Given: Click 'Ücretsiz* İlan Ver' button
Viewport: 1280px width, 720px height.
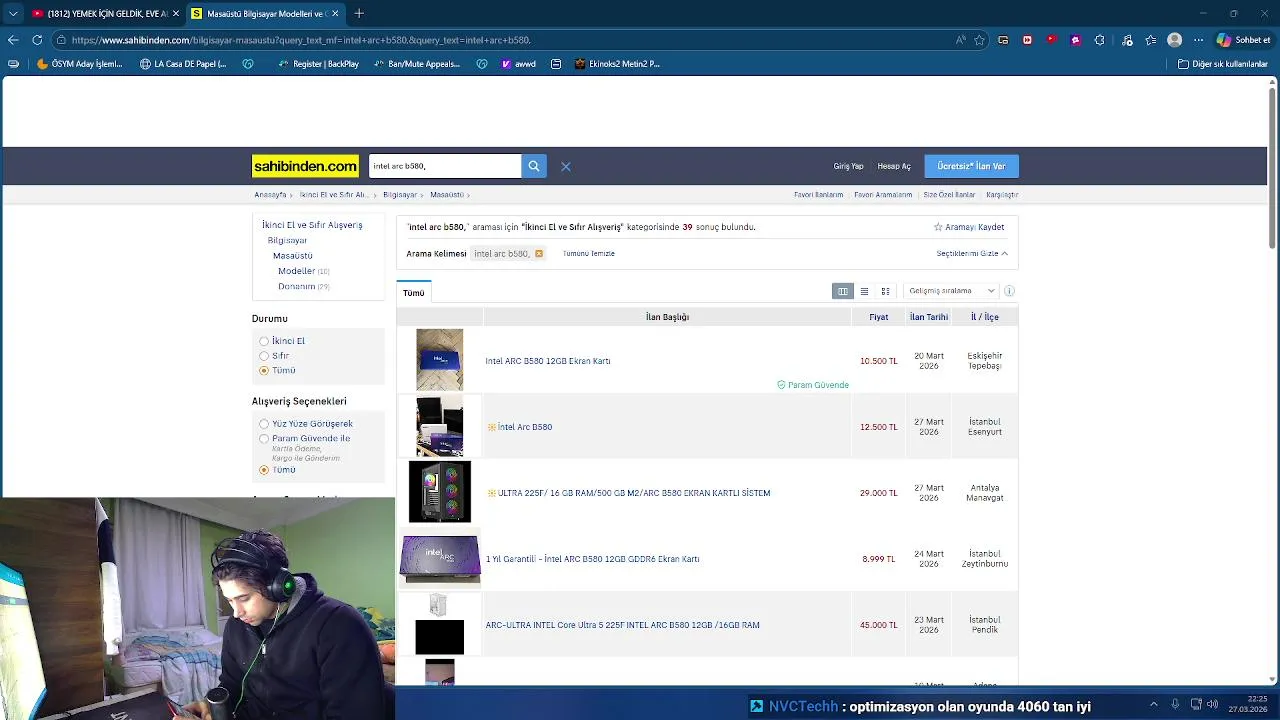Looking at the screenshot, I should click(x=971, y=166).
